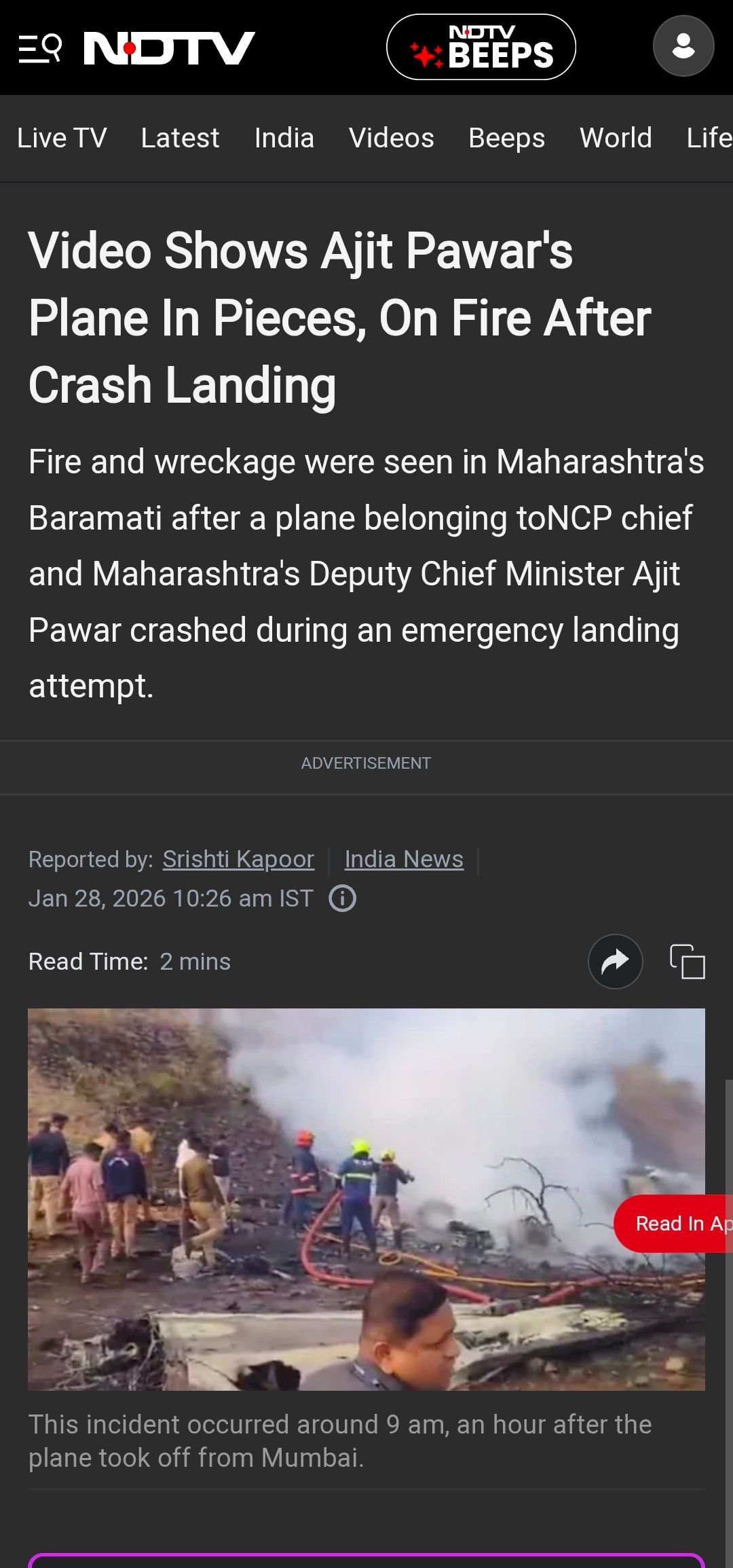Tap the share arrow icon

(x=616, y=962)
